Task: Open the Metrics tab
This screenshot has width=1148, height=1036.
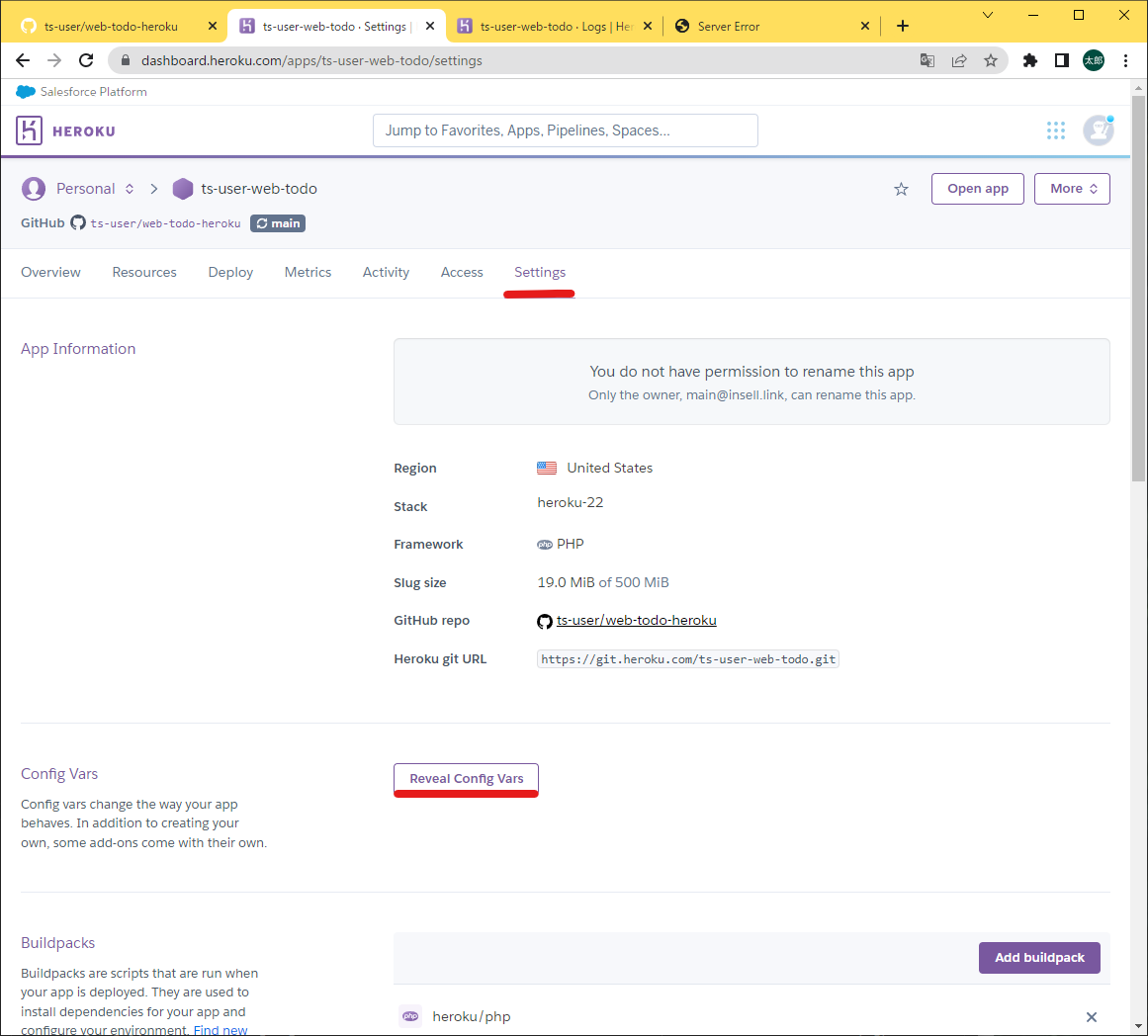Action: (x=308, y=273)
